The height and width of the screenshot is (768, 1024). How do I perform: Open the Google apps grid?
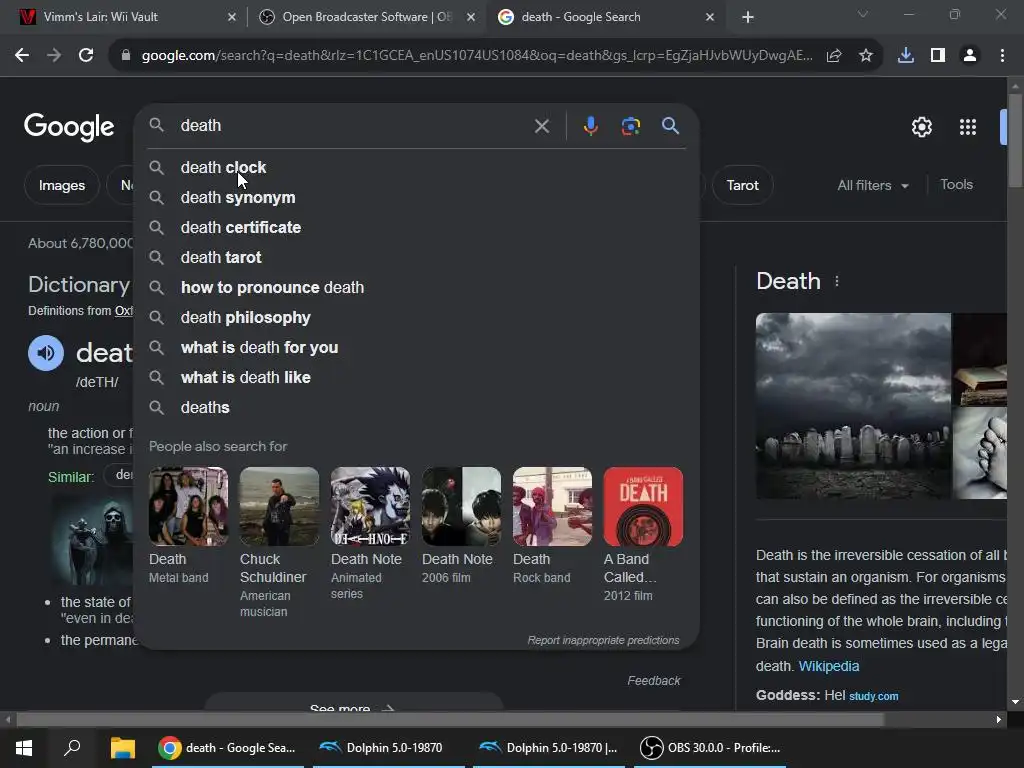pyautogui.click(x=968, y=127)
